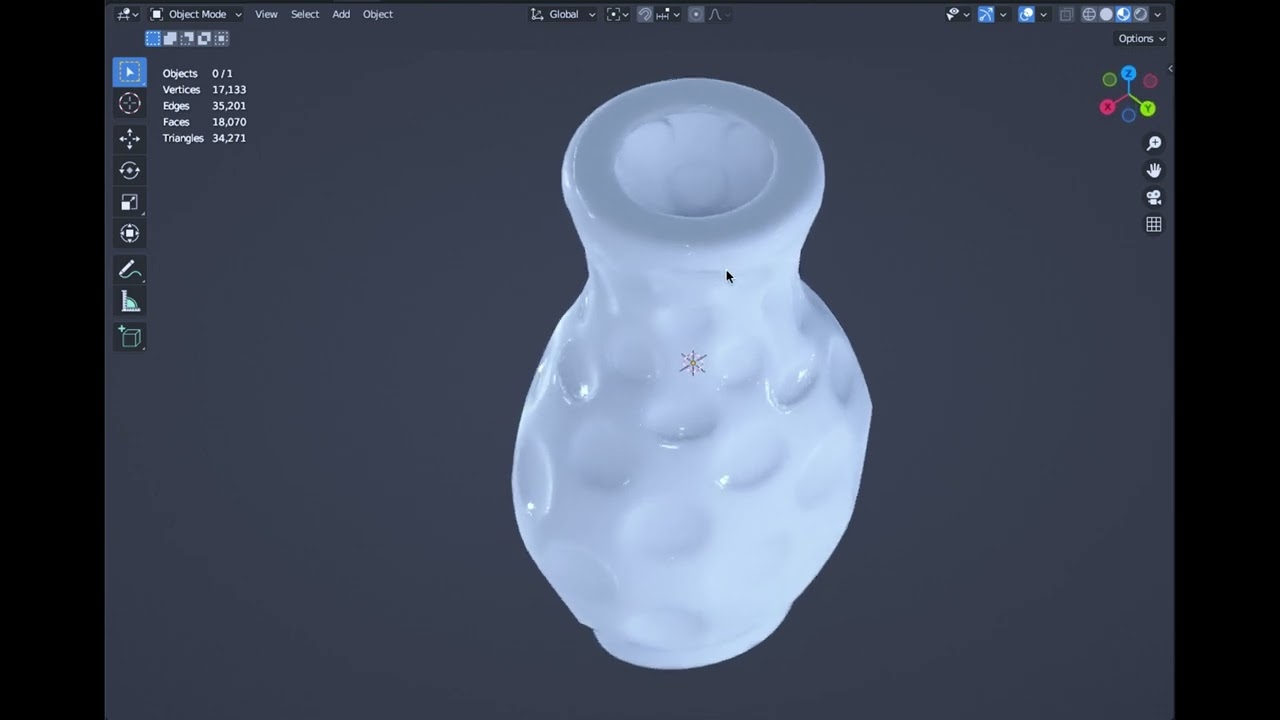
Task: Align view to X axis on gizmo
Action: click(1107, 107)
